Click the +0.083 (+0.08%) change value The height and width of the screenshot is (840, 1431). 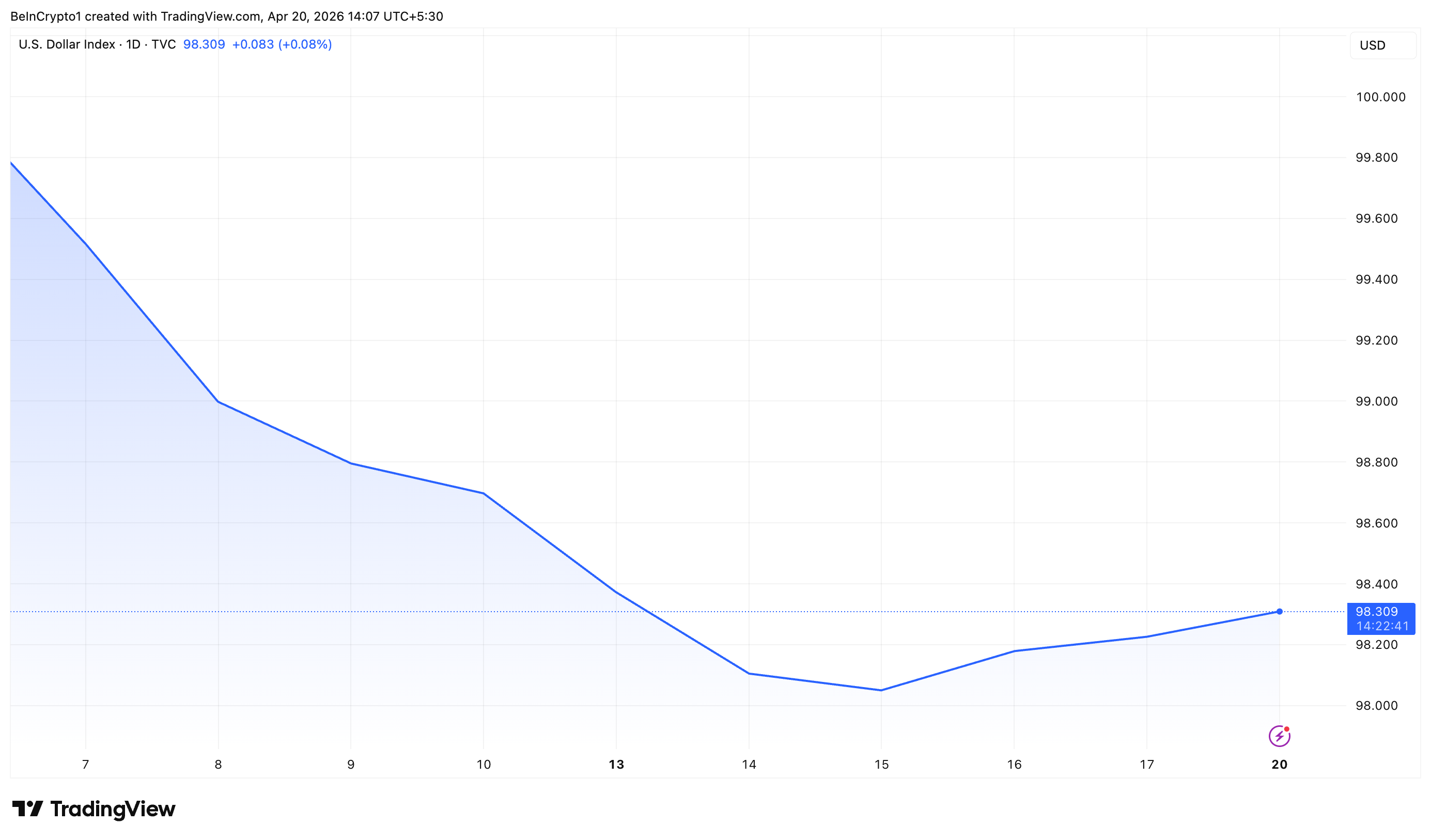click(x=282, y=44)
